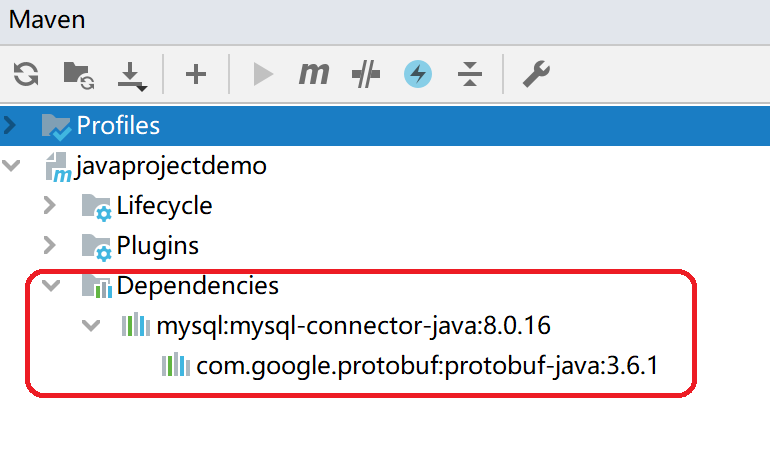Viewport: 770px width, 451px height.
Task: Expand the Plugins node arrow
Action: (51, 246)
